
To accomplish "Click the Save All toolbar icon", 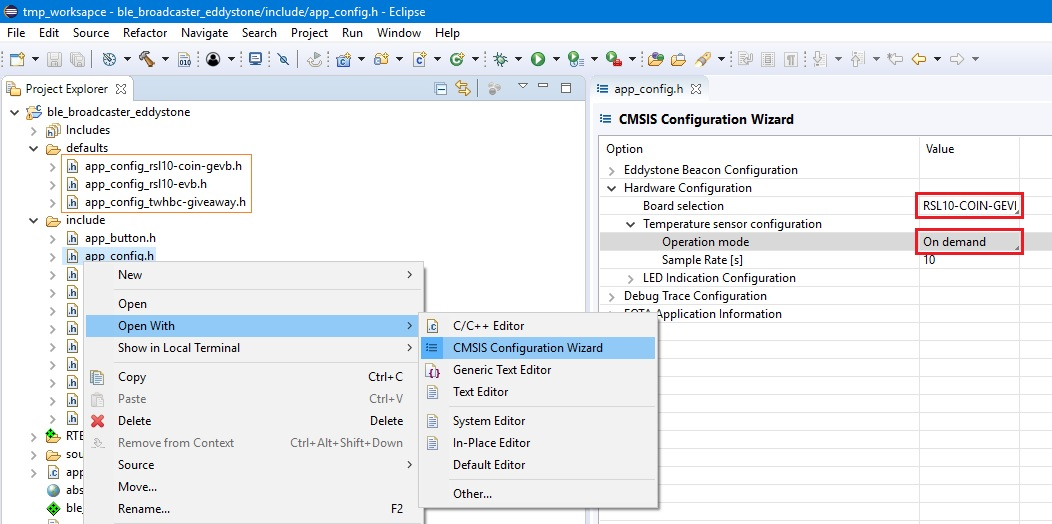I will tap(76, 59).
